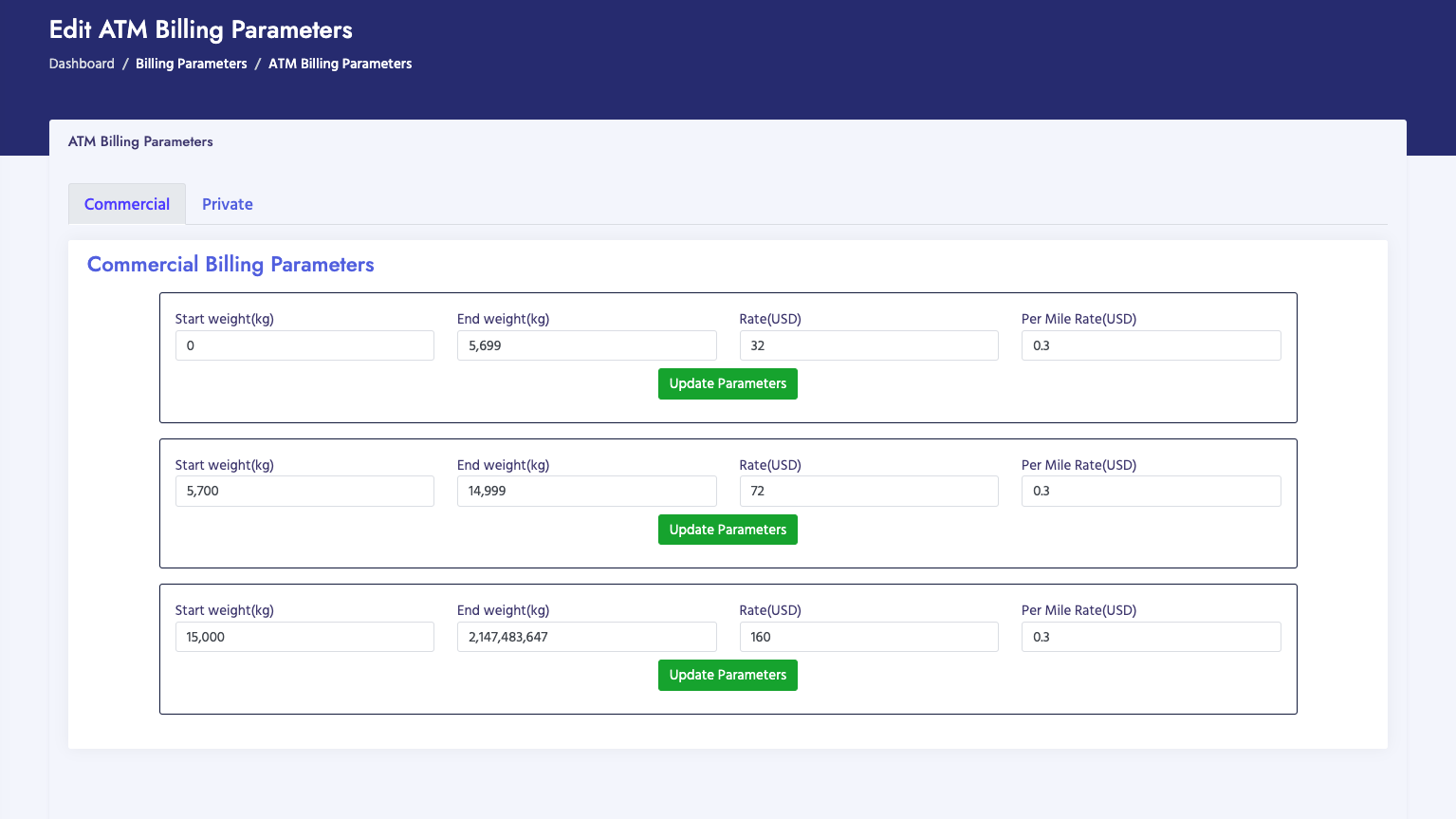Select the Start weight field showing 15,000

[304, 637]
